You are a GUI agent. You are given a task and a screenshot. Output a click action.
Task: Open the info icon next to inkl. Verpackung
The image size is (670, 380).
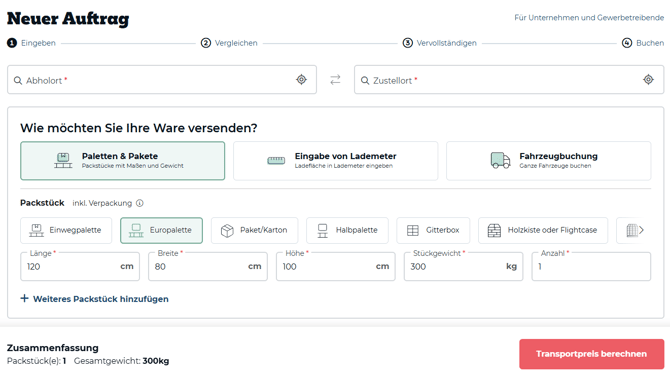[x=140, y=203]
